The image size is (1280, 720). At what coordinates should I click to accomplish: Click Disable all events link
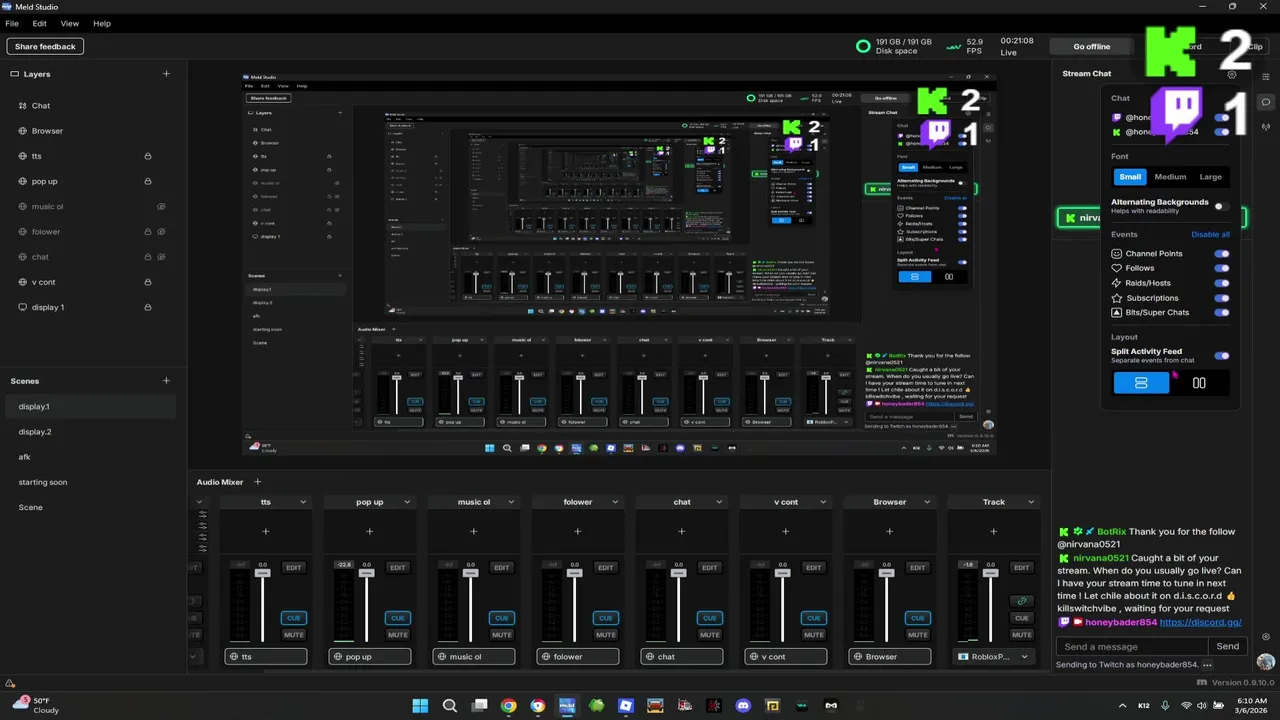click(x=1210, y=234)
